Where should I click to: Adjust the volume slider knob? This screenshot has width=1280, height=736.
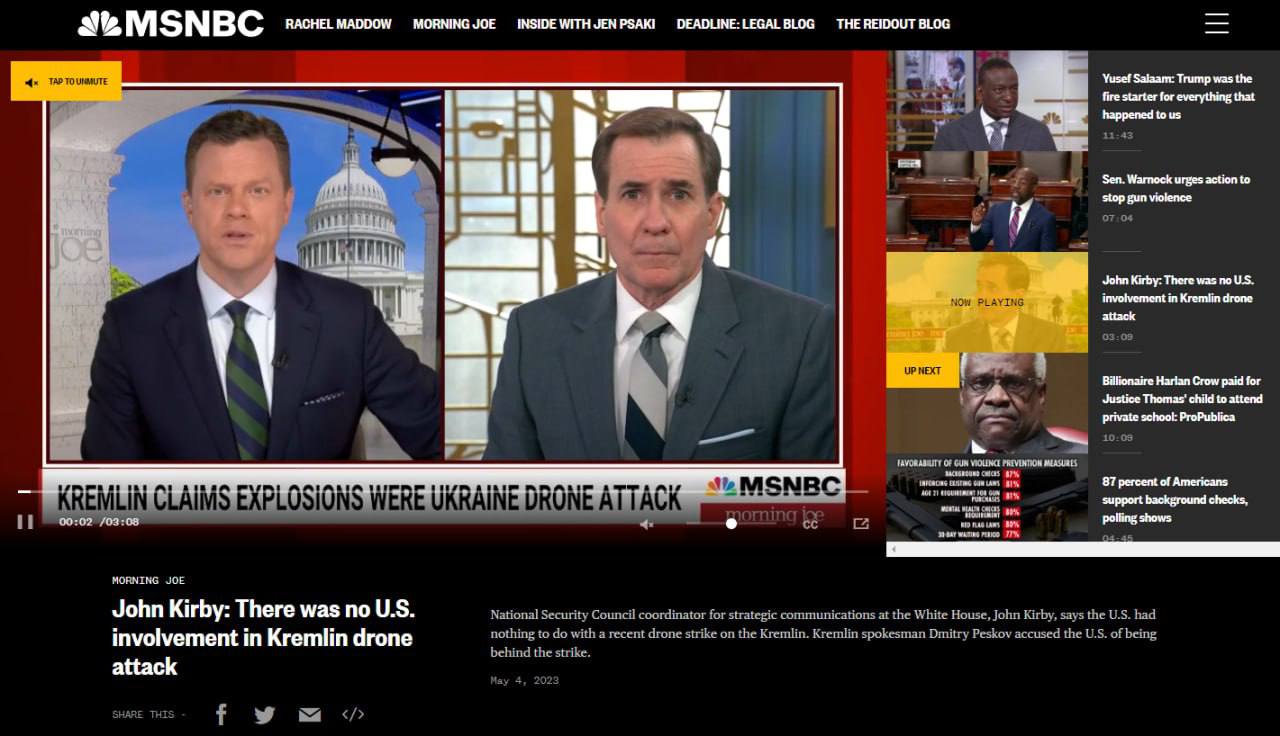pos(731,523)
